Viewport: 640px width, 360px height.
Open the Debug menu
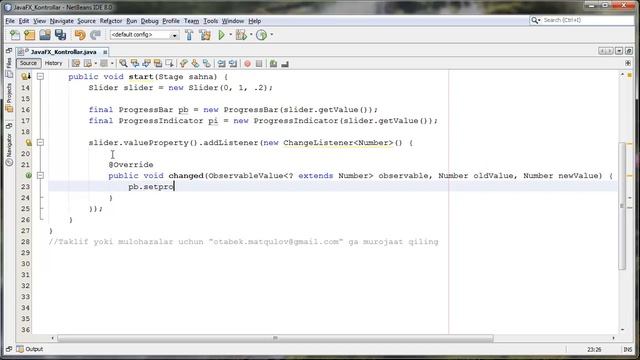(x=149, y=21)
